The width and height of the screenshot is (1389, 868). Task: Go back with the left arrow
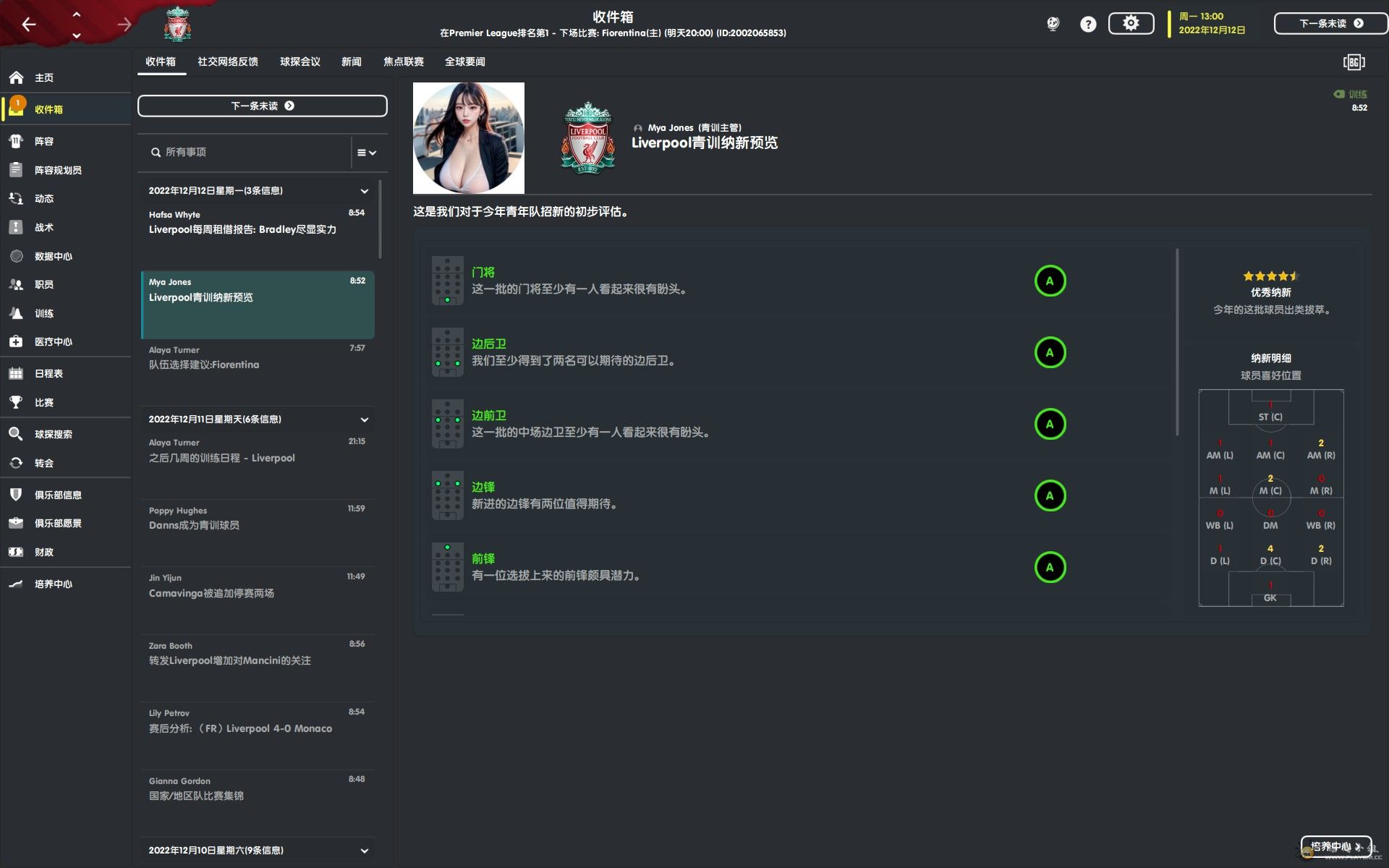point(29,25)
